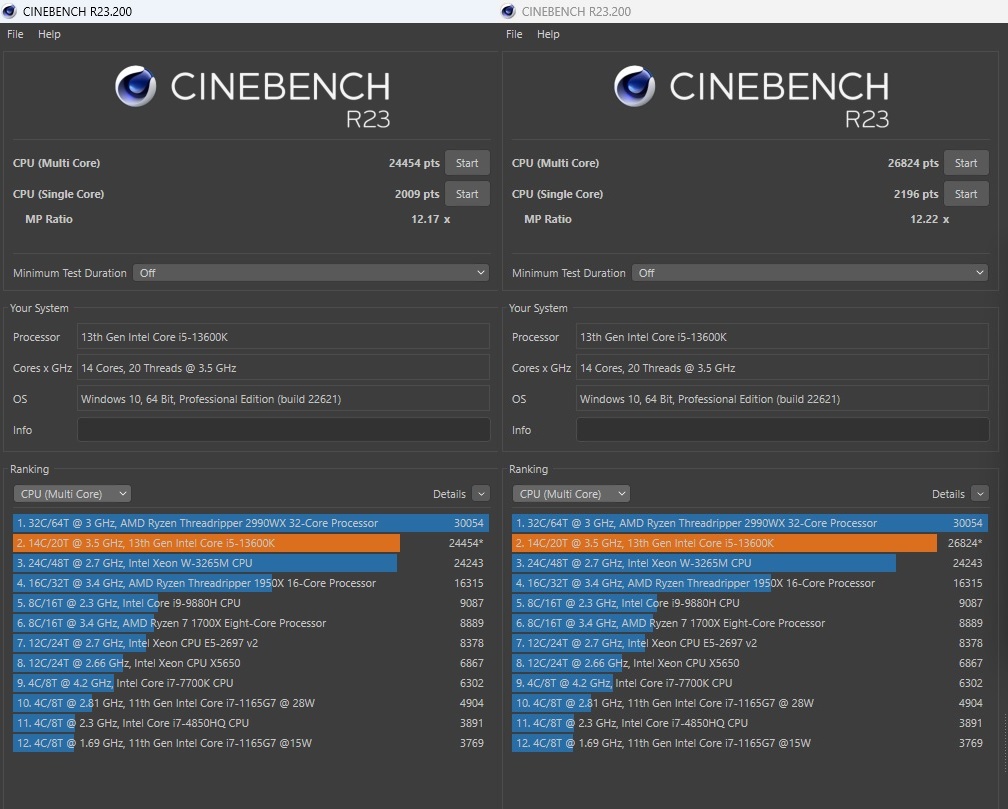Image resolution: width=1008 pixels, height=809 pixels.
Task: Select Core i7-7700K ranking row in right window
Action: [x=750, y=682]
